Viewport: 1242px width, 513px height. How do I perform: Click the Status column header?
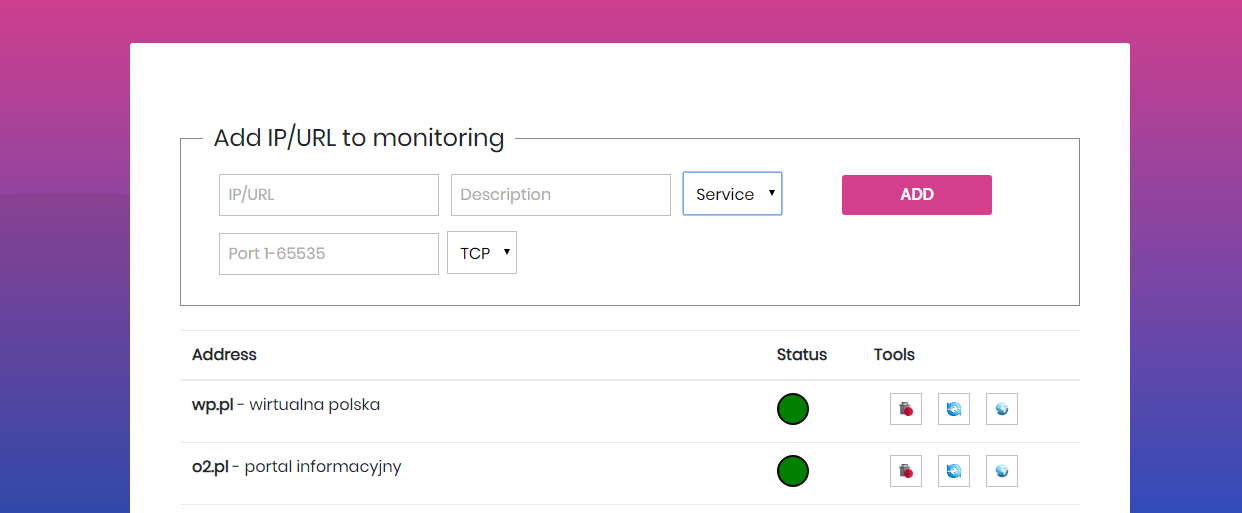tap(802, 355)
